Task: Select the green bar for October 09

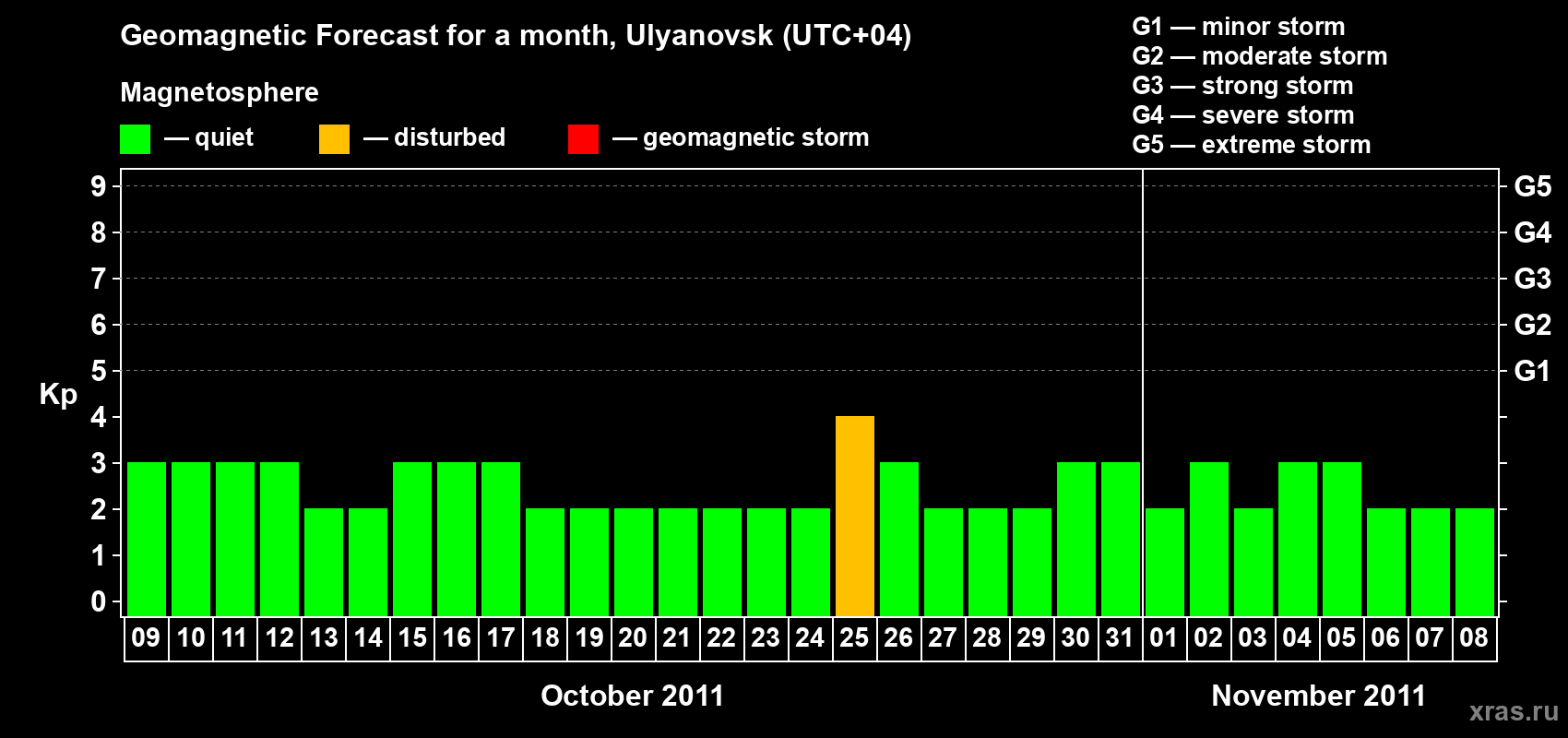Action: coord(147,539)
